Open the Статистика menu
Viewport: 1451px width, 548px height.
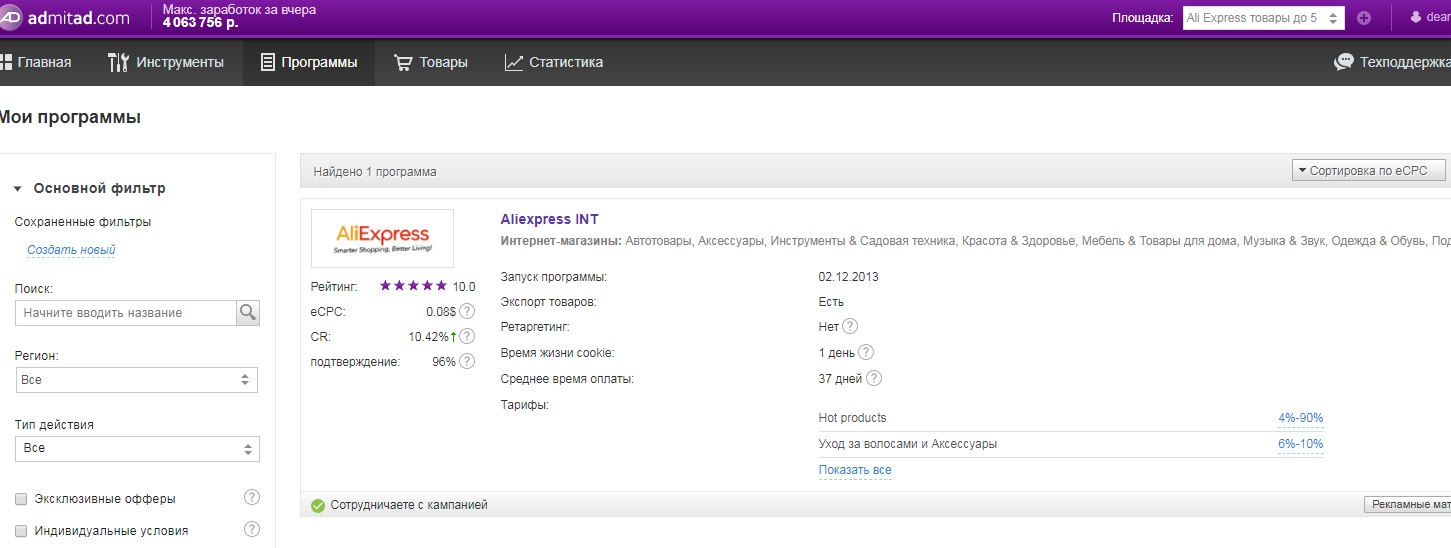[x=554, y=62]
